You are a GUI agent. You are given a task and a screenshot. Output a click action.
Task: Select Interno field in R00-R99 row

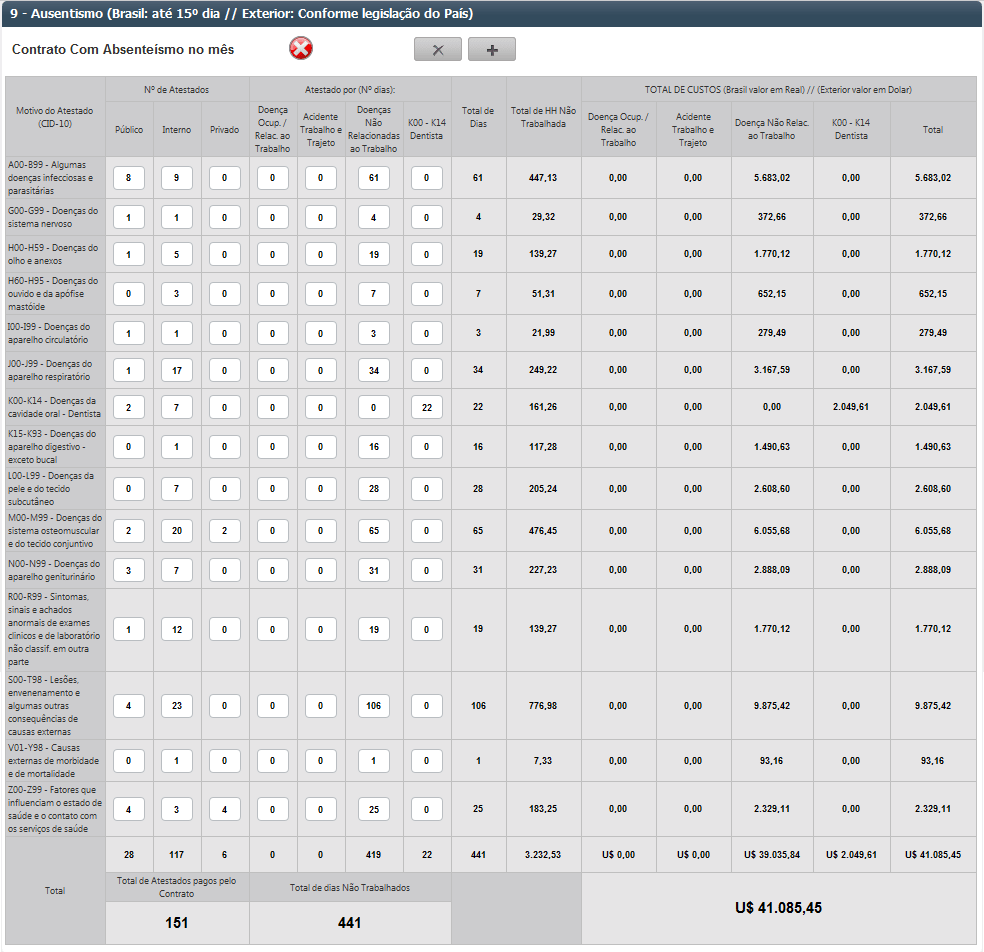tap(177, 630)
